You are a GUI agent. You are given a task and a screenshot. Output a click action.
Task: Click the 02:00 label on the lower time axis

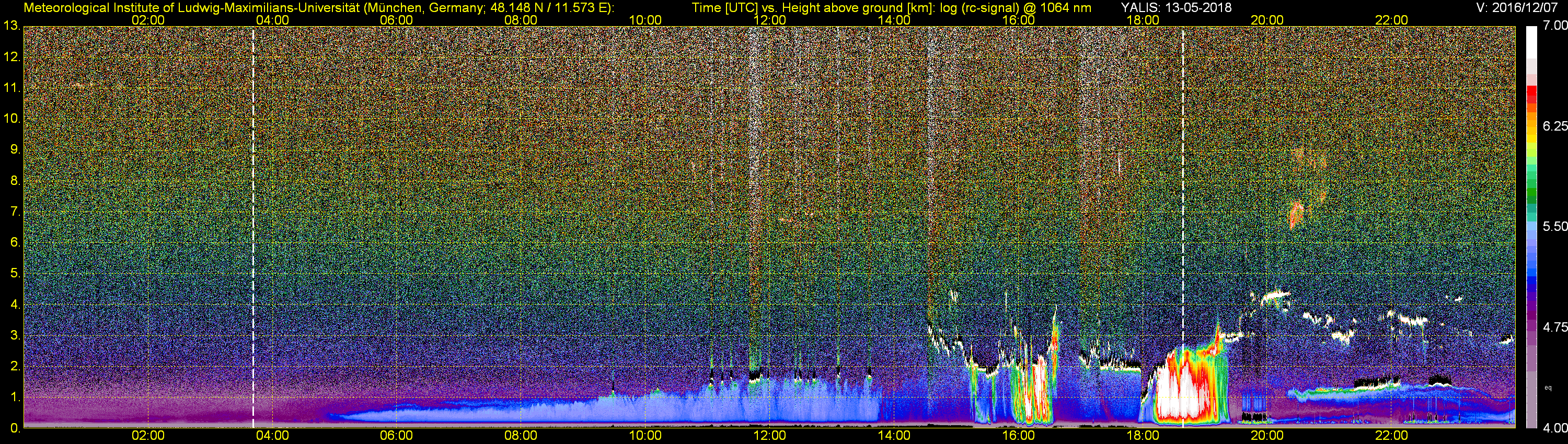point(148,436)
